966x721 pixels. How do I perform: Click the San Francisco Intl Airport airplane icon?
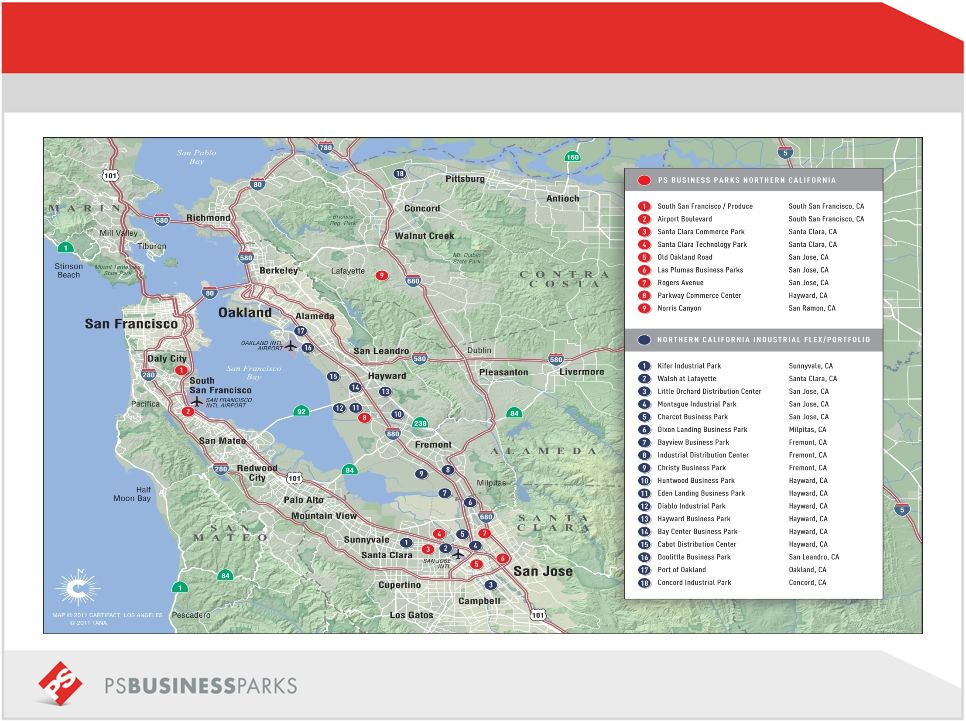197,402
